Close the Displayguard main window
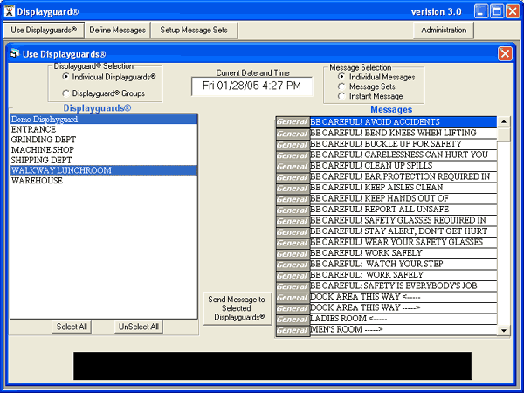The width and height of the screenshot is (524, 393). tap(513, 11)
